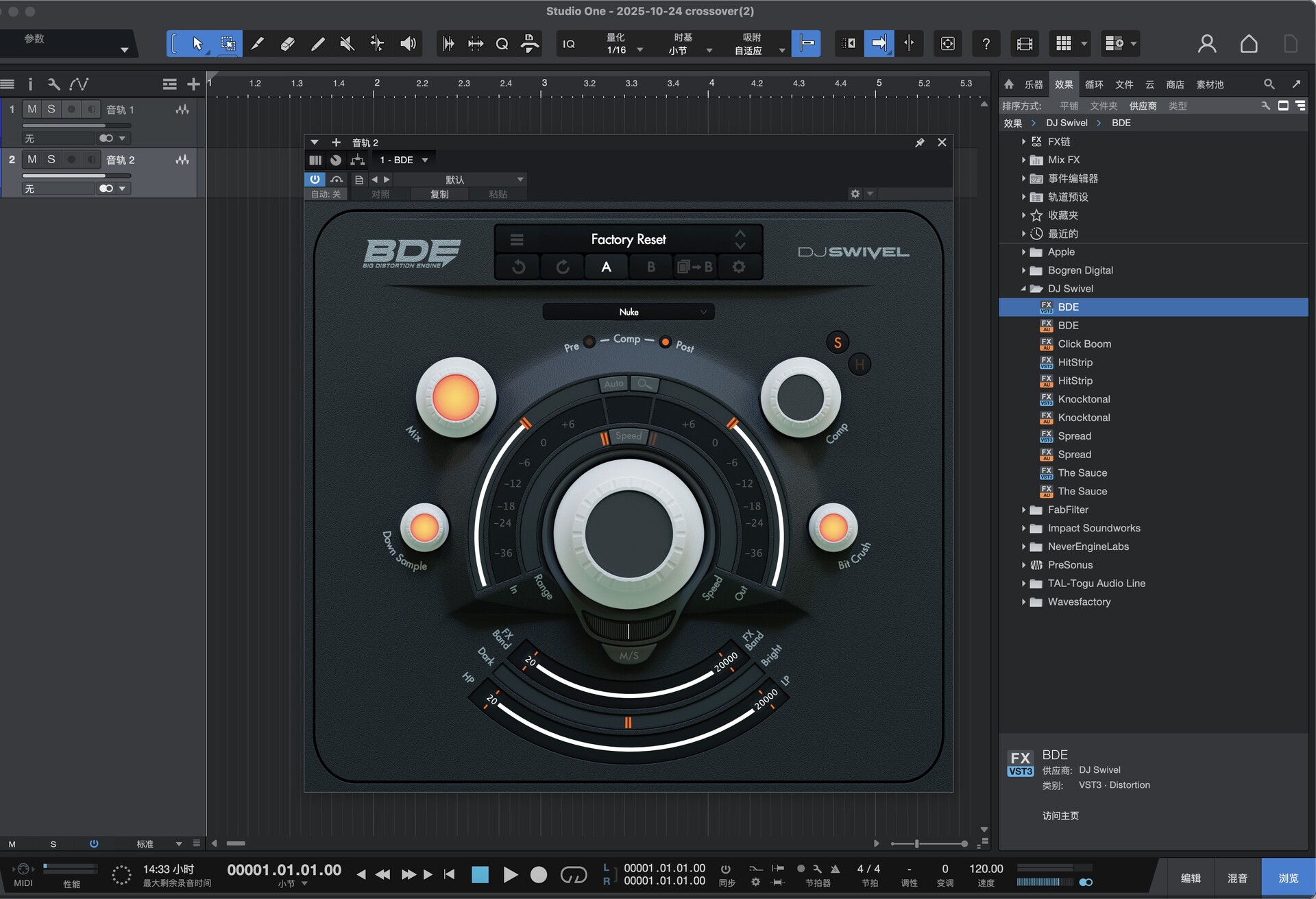Click the 访问主页 link
Viewport: 1316px width, 899px height.
coord(1060,815)
